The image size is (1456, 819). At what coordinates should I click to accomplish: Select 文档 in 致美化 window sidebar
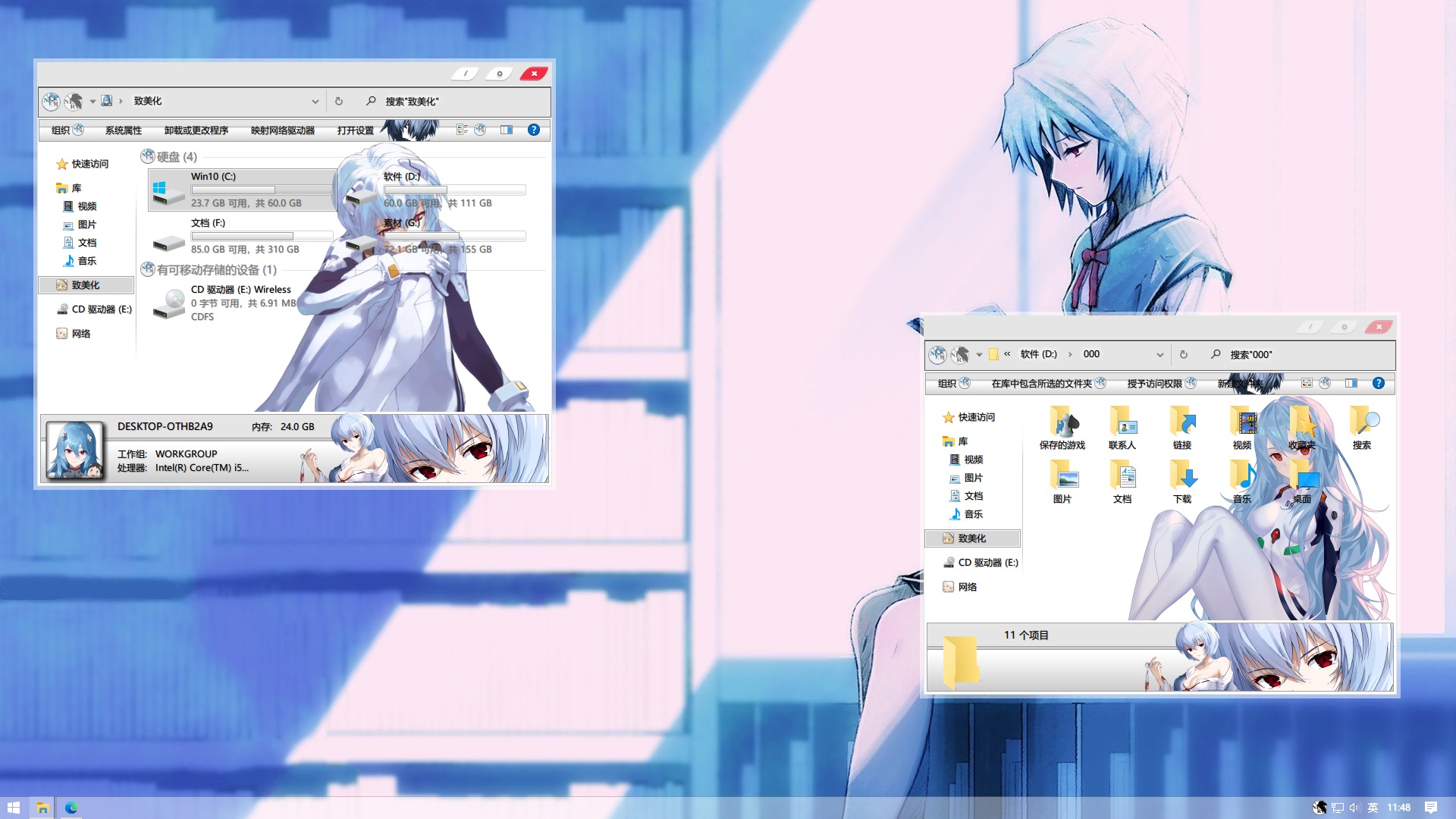click(80, 243)
